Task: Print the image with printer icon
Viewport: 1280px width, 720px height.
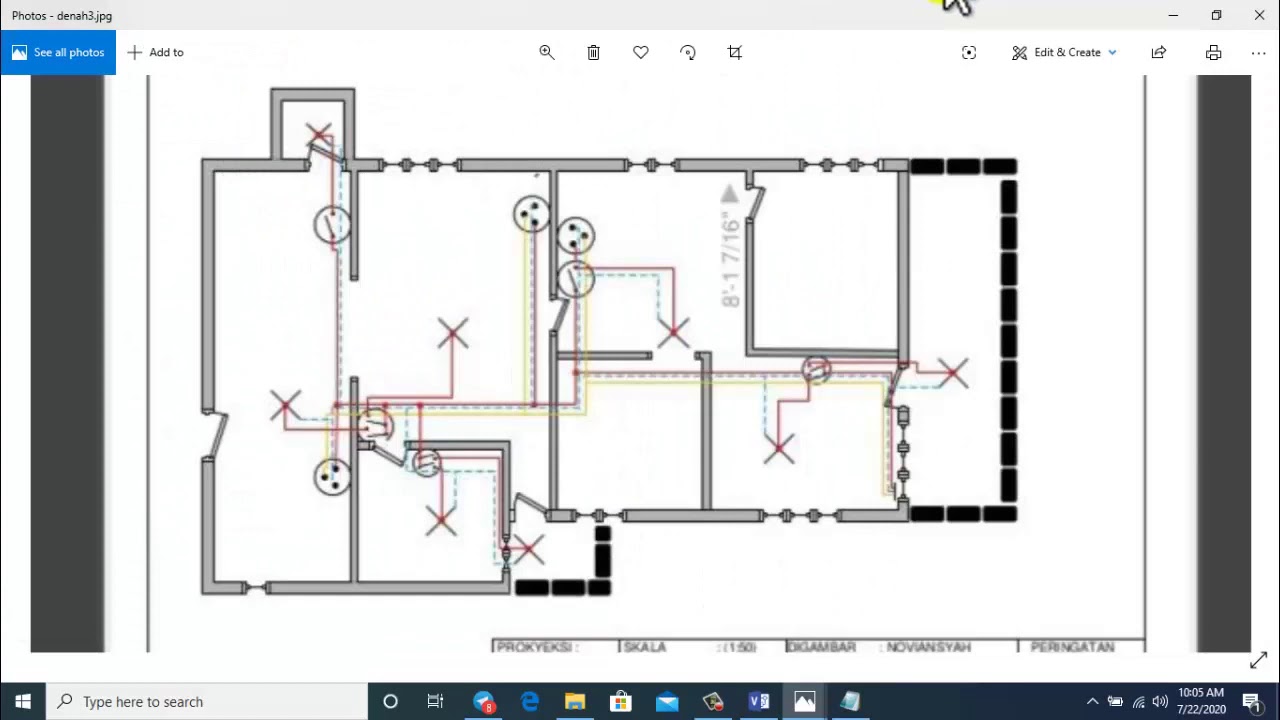Action: (x=1213, y=52)
